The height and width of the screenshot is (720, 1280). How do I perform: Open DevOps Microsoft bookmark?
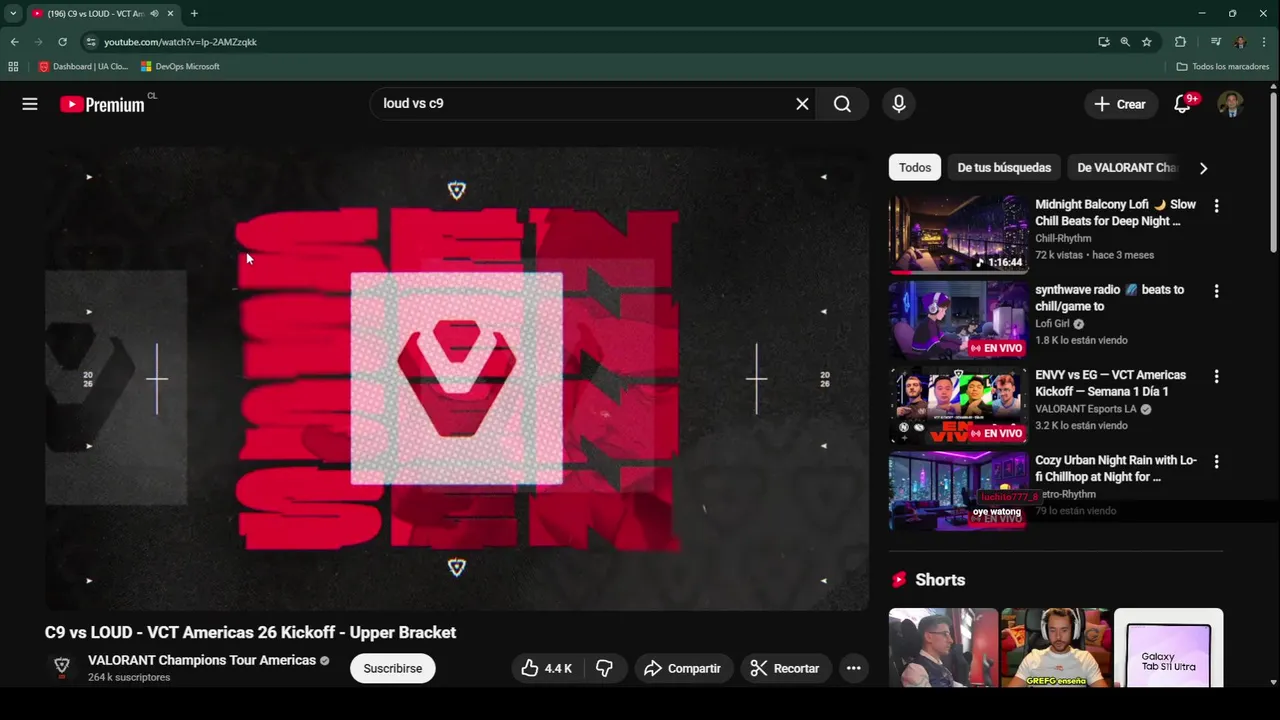tap(180, 67)
